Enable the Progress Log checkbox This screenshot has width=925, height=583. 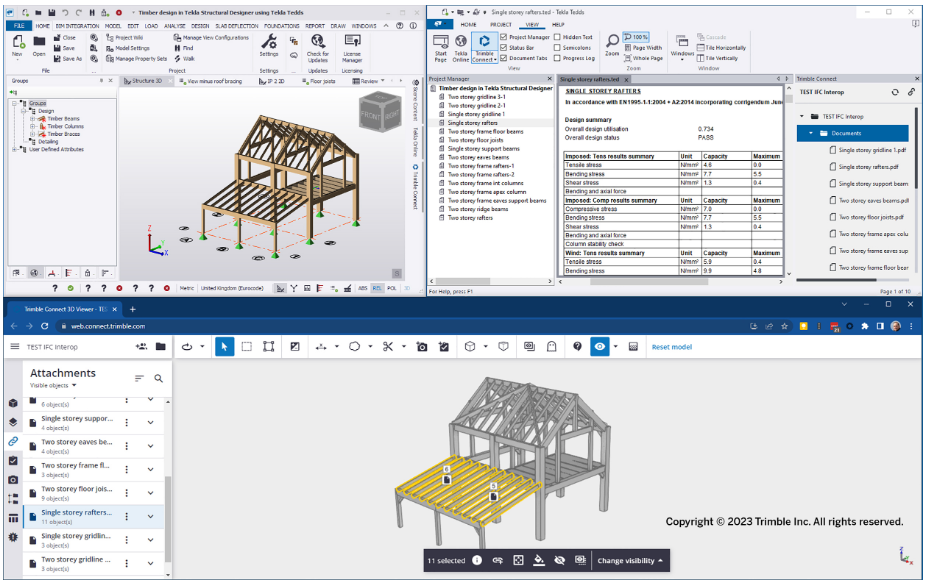[x=557, y=56]
